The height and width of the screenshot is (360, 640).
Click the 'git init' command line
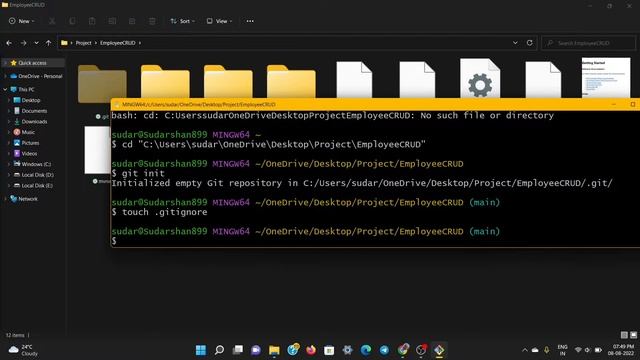(143, 173)
